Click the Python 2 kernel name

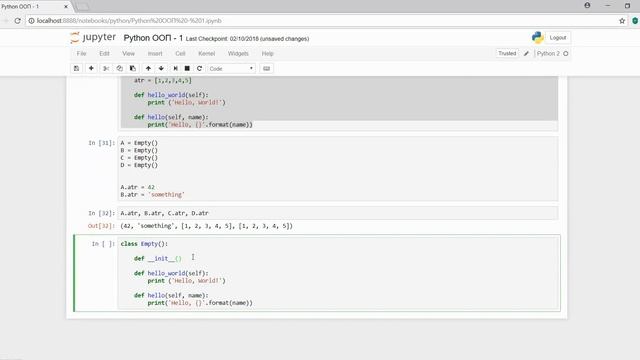pos(548,53)
